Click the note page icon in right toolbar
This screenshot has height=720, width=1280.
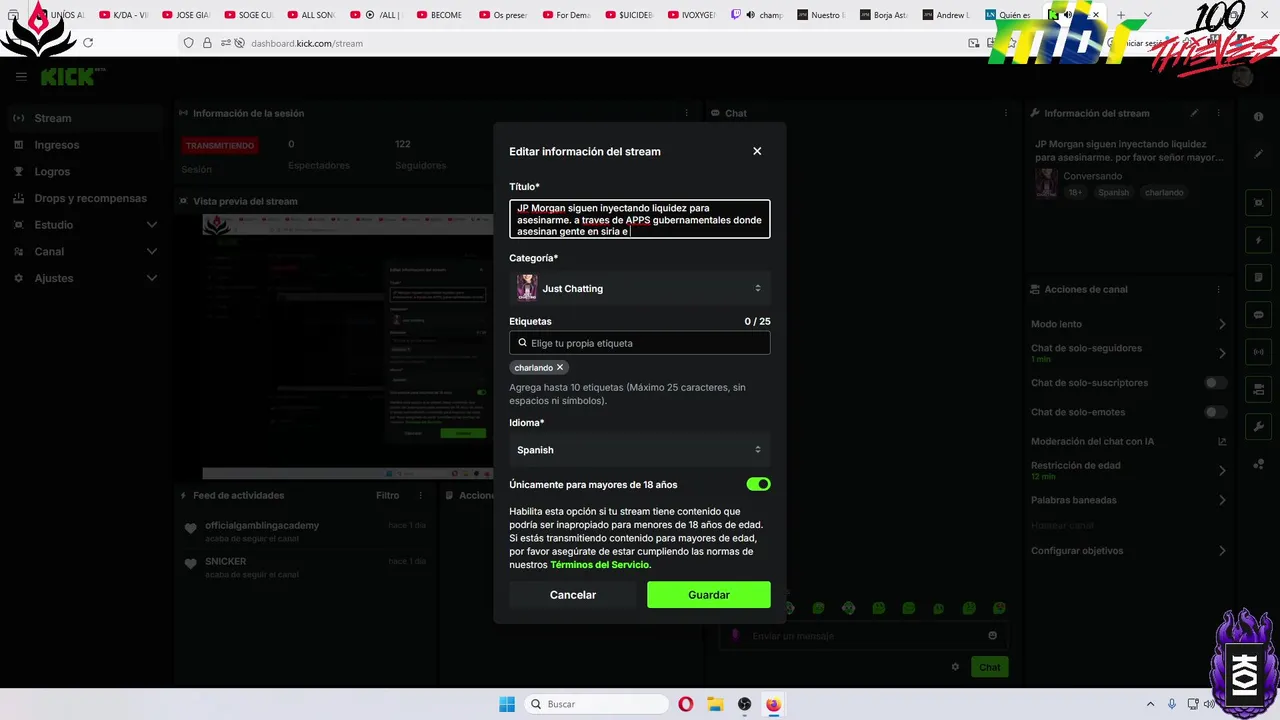point(1259,277)
